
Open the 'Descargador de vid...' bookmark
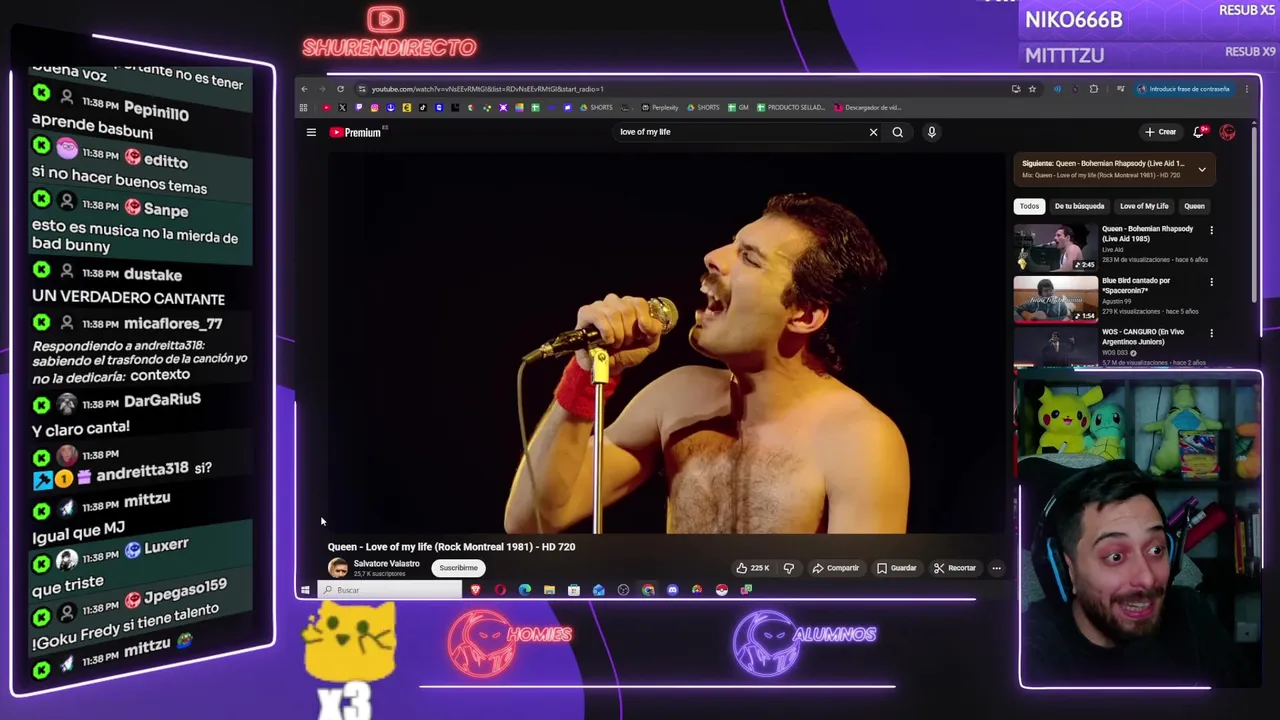[x=868, y=108]
